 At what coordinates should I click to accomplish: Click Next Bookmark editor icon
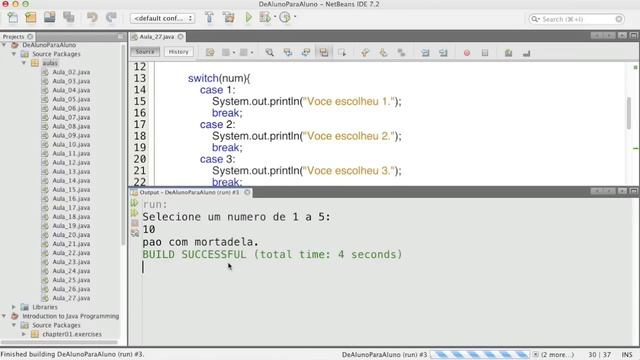click(x=383, y=53)
